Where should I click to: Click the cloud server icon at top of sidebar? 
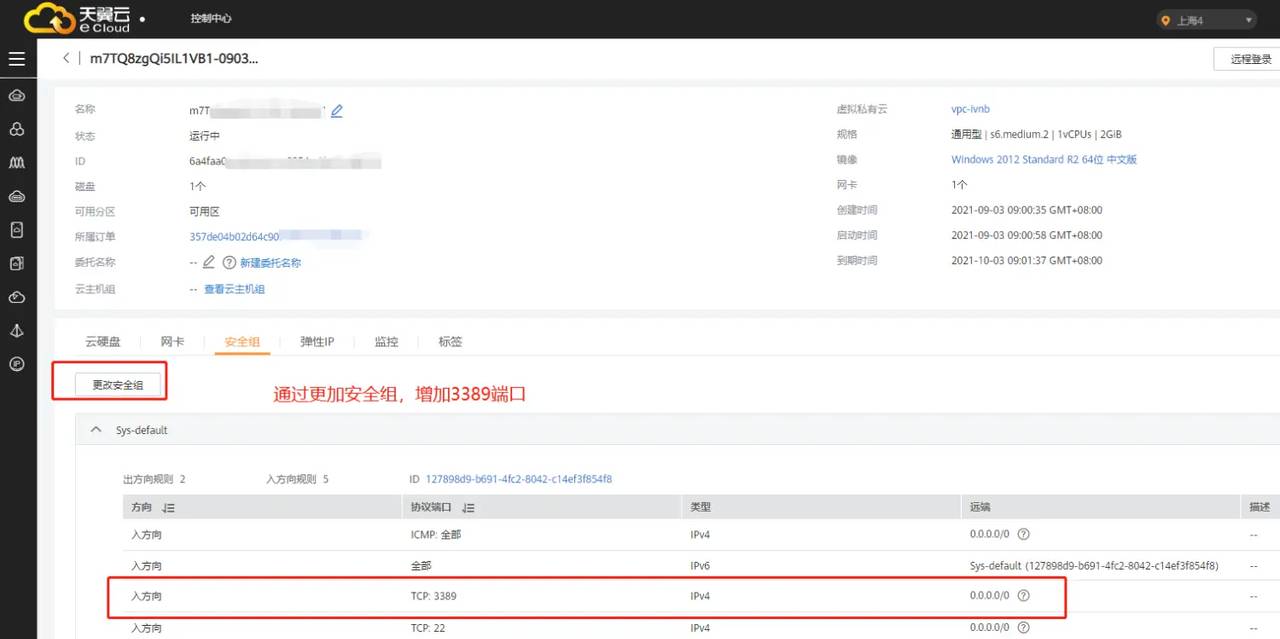16,96
